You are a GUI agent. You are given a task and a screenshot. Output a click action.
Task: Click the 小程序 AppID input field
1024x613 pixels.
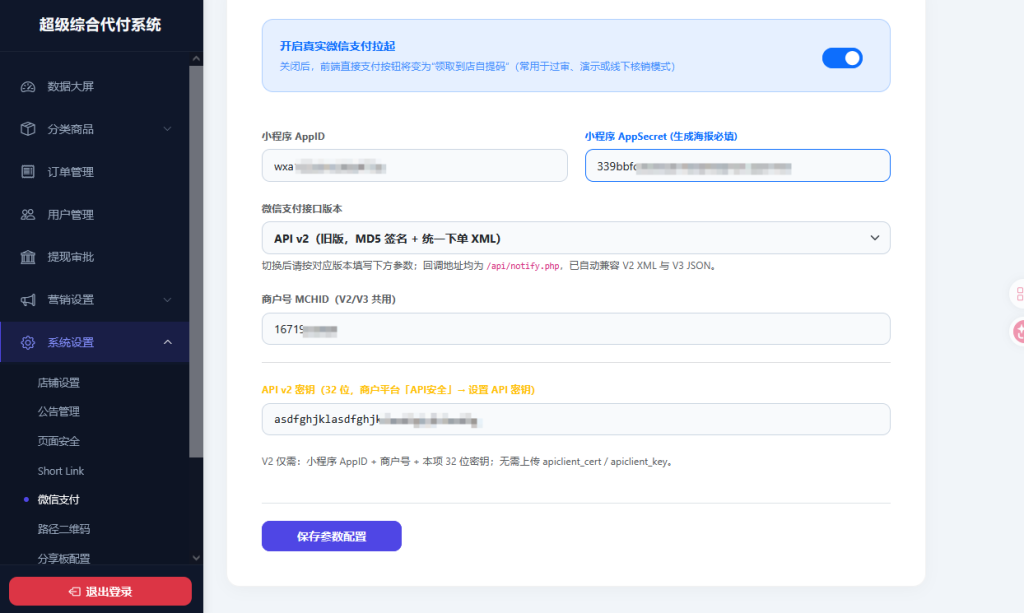[415, 166]
